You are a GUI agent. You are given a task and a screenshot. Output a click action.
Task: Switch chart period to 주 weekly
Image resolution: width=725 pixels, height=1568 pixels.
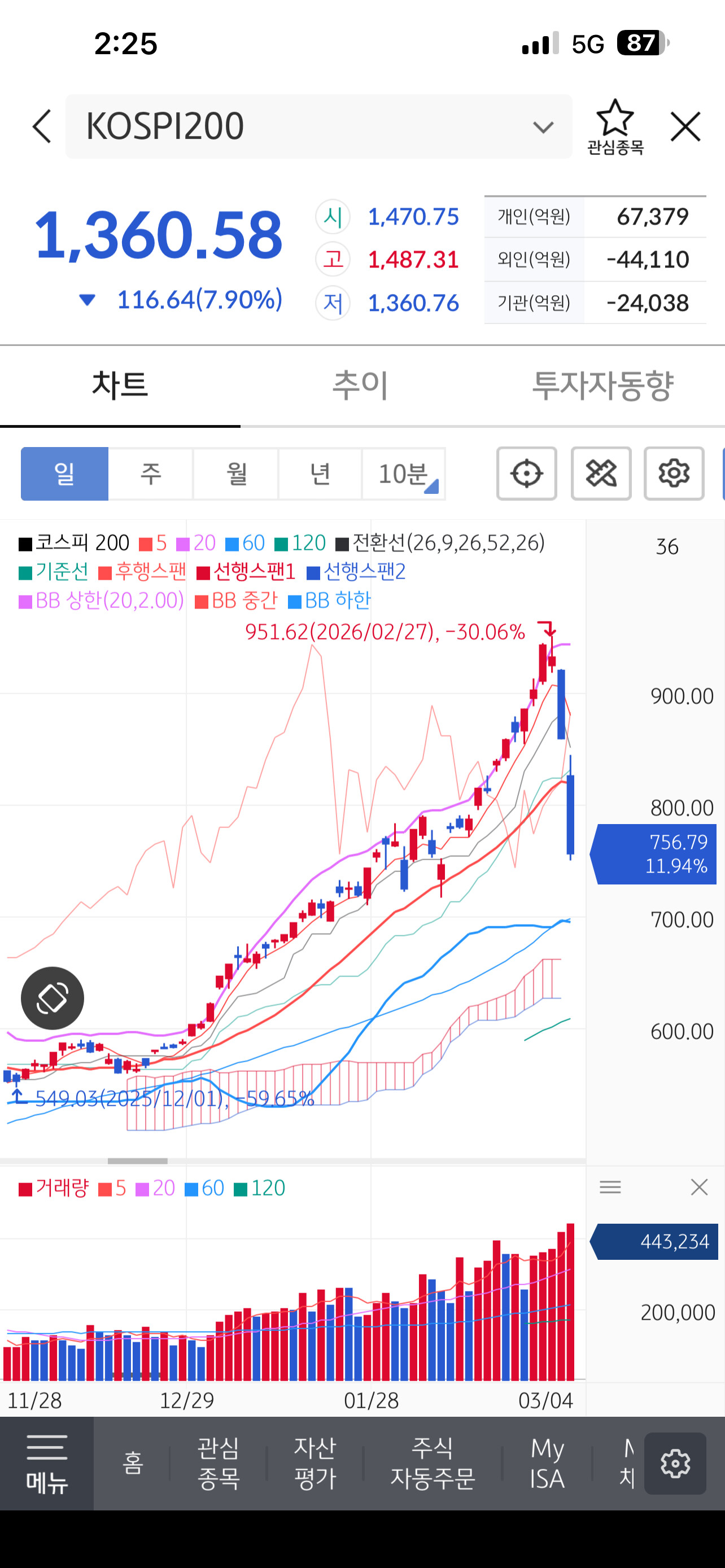pos(150,474)
